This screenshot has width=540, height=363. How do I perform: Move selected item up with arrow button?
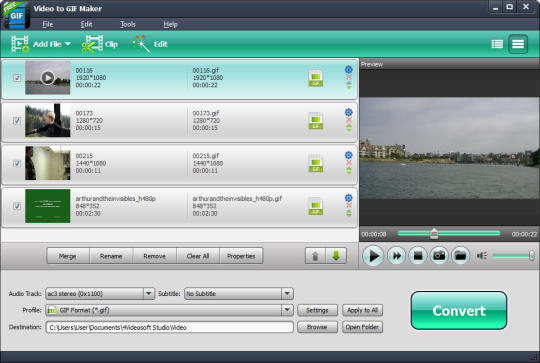click(x=315, y=256)
